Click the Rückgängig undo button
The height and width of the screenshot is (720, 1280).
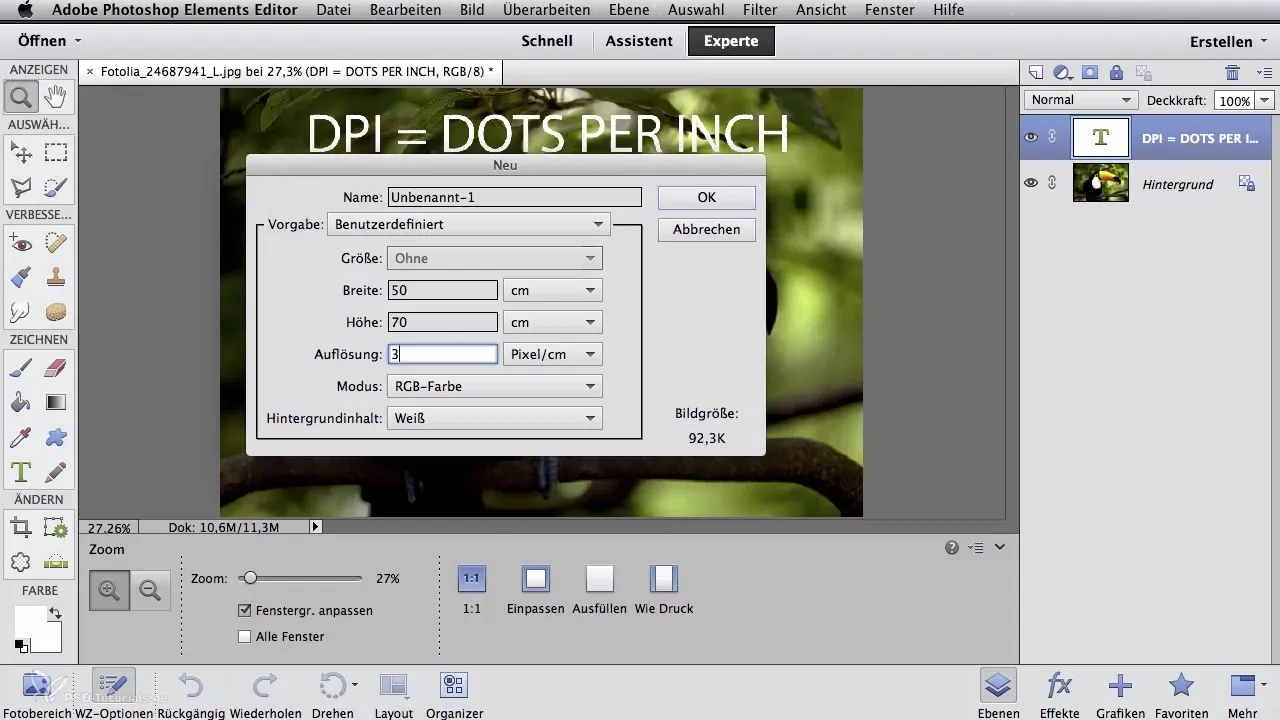coord(190,692)
